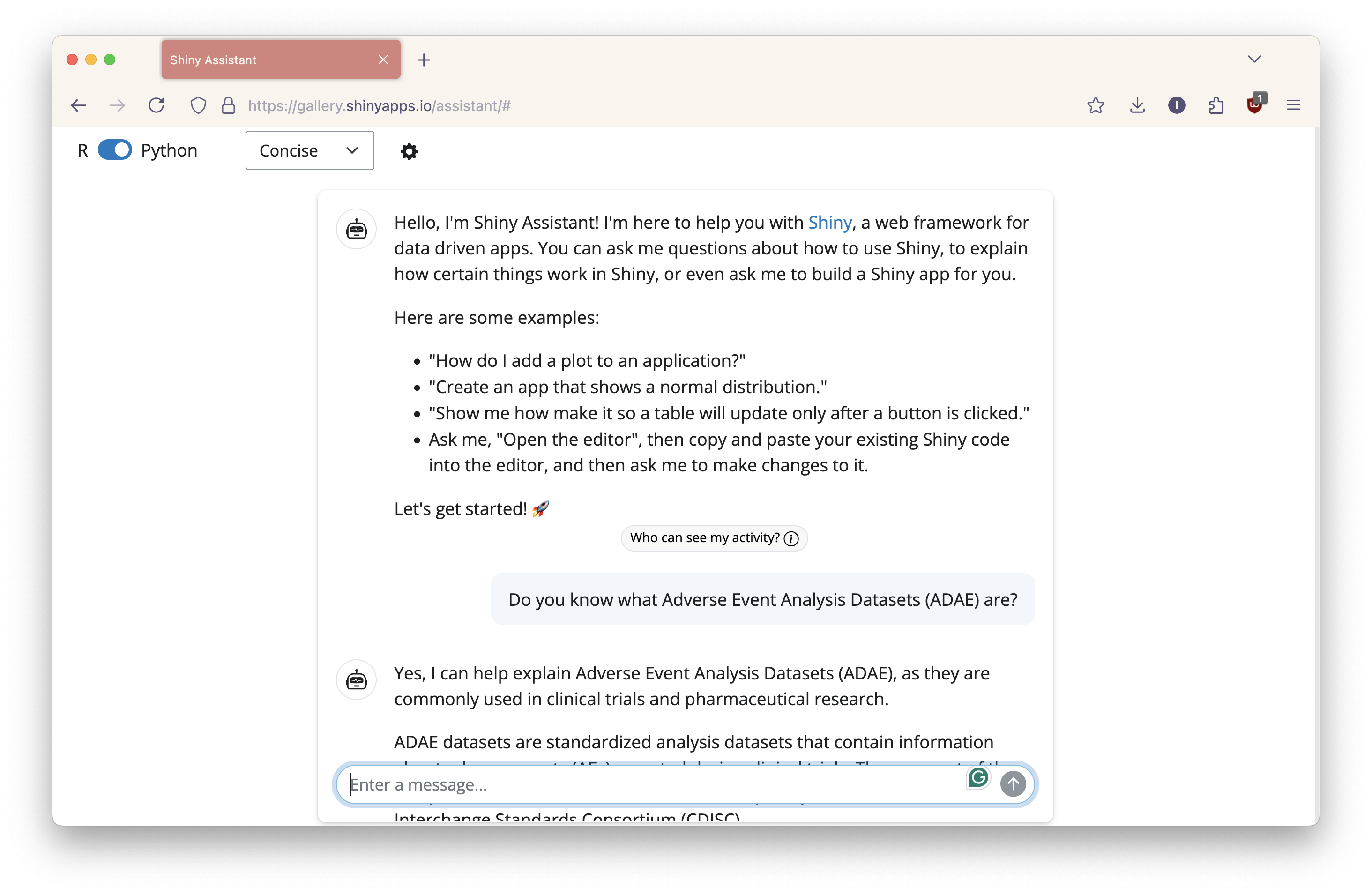The height and width of the screenshot is (895, 1372).
Task: Open the list all tabs chevron
Action: 1254,60
